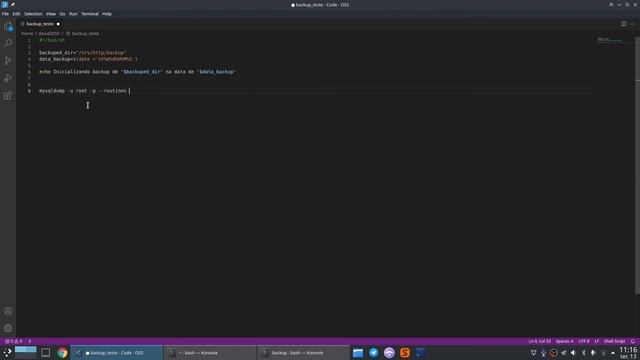640x360 pixels.
Task: Click the backuped_dir assignment line
Action: [x=83, y=53]
